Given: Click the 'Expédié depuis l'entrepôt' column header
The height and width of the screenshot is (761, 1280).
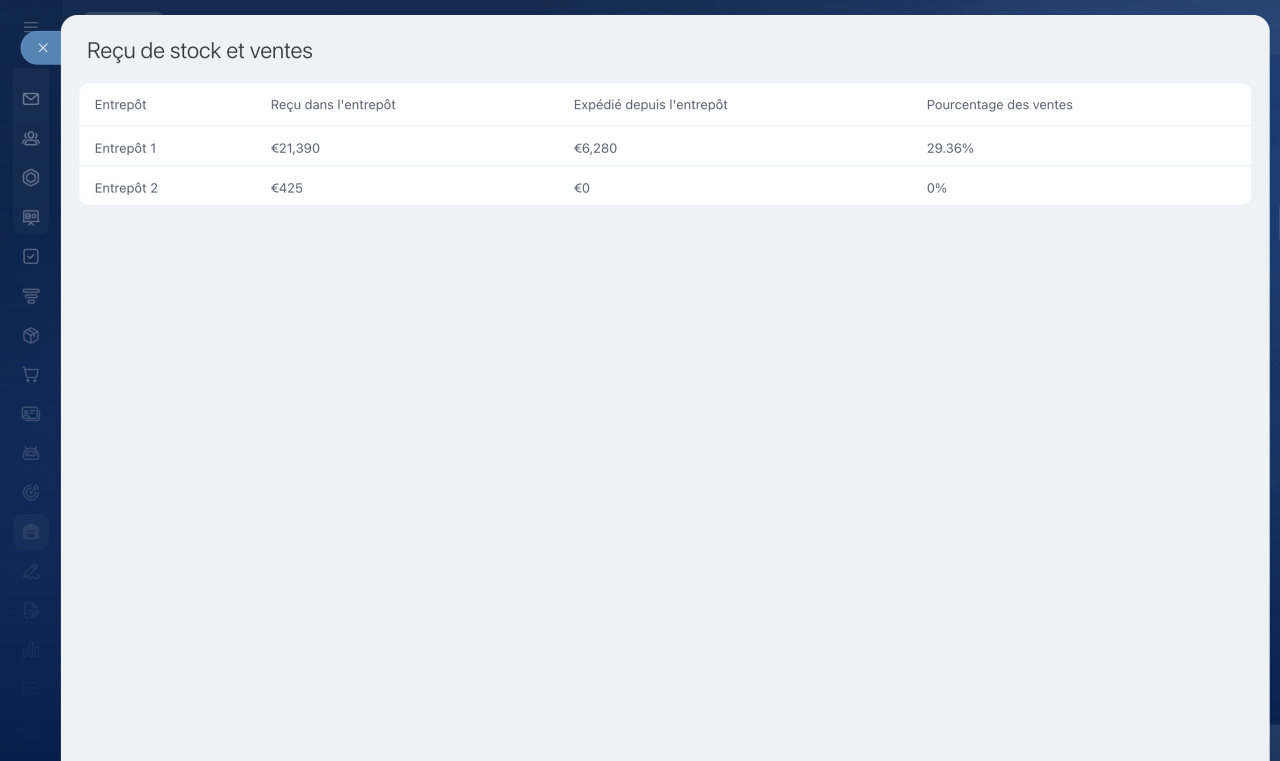Looking at the screenshot, I should point(650,105).
